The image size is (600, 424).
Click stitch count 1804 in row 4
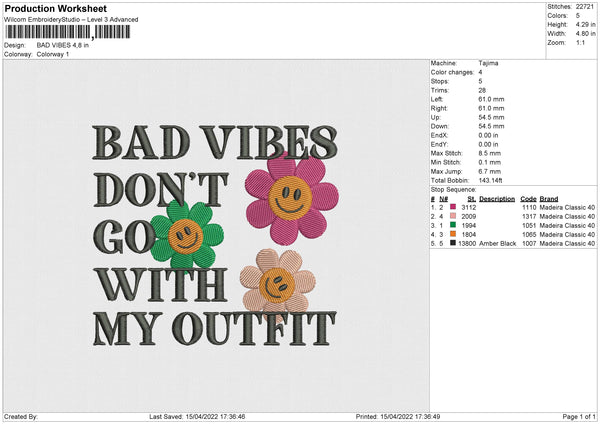click(x=469, y=235)
